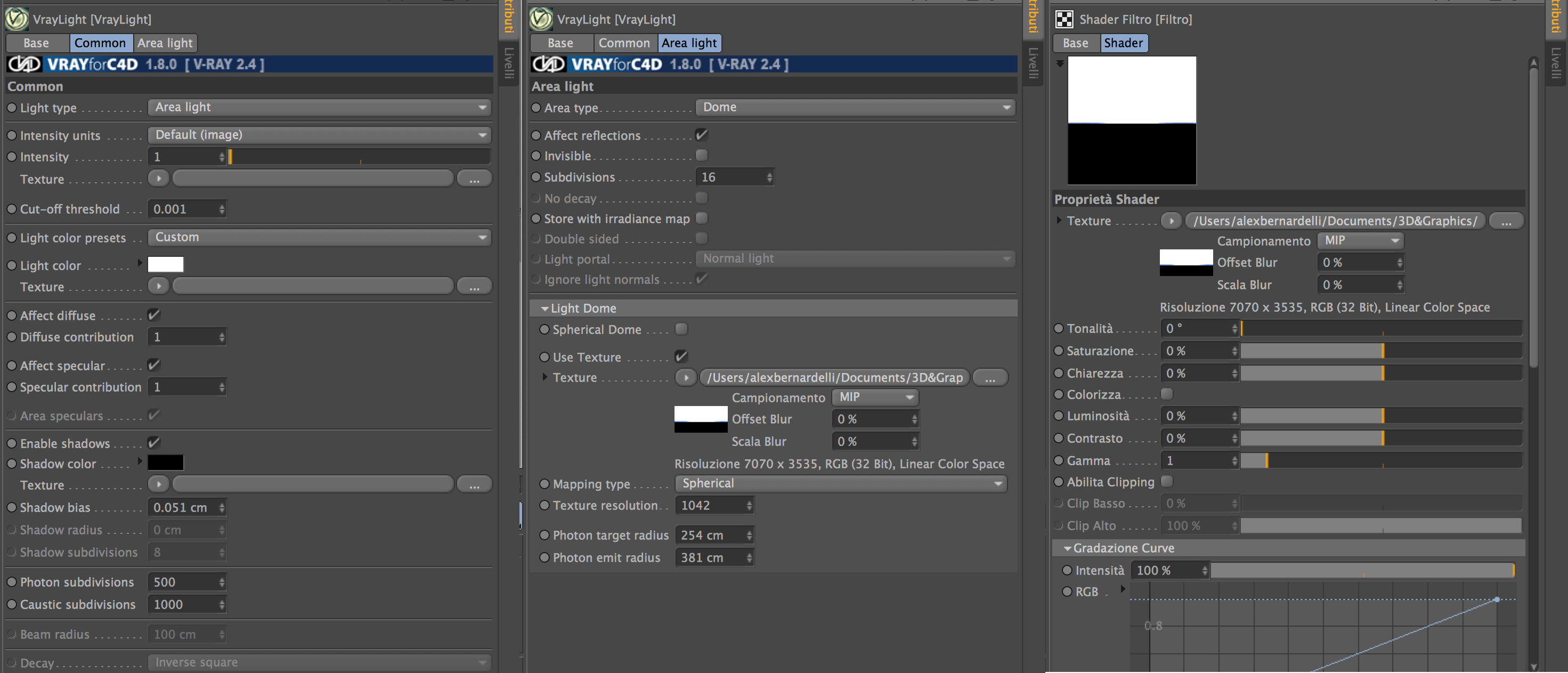
Task: Disable Enable shadows checkbox
Action: click(x=154, y=443)
